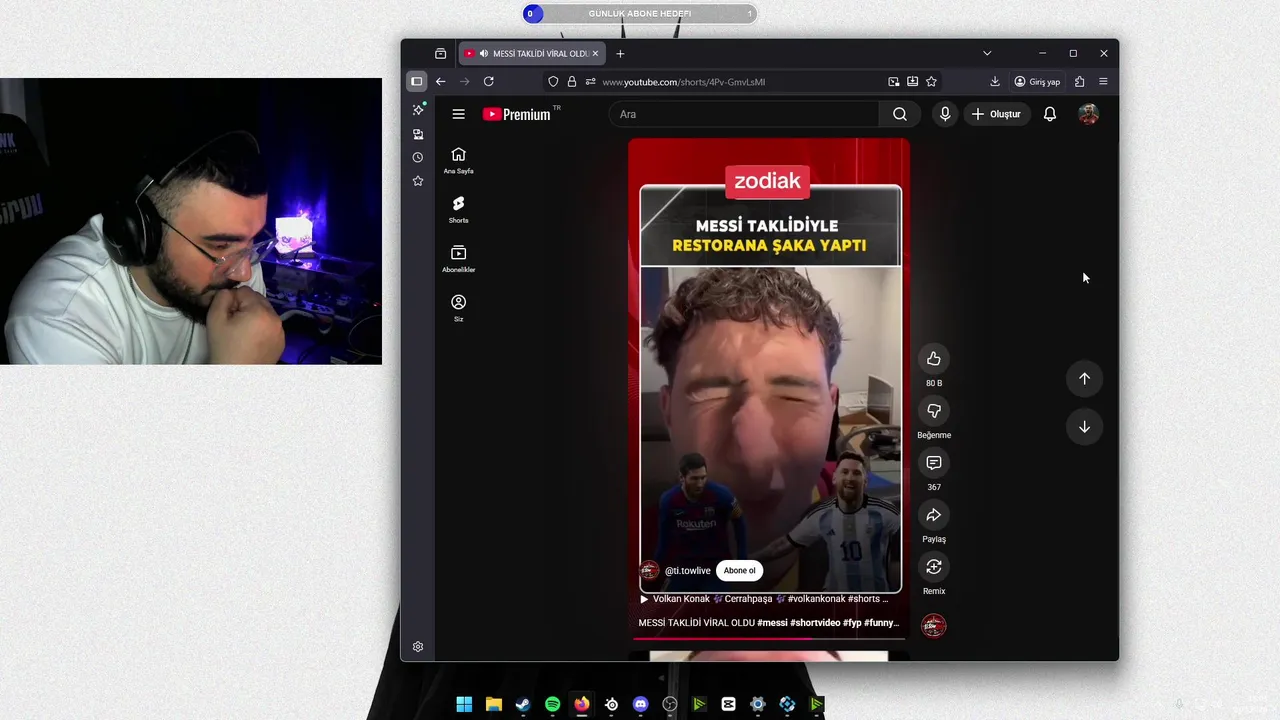Viewport: 1280px width, 720px height.
Task: Click the Abone ol subscribe button
Action: tap(740, 570)
